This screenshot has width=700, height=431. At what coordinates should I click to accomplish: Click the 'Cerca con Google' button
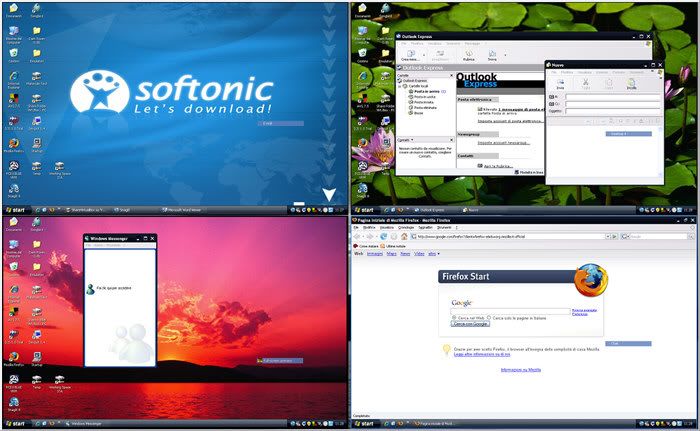click(x=468, y=324)
